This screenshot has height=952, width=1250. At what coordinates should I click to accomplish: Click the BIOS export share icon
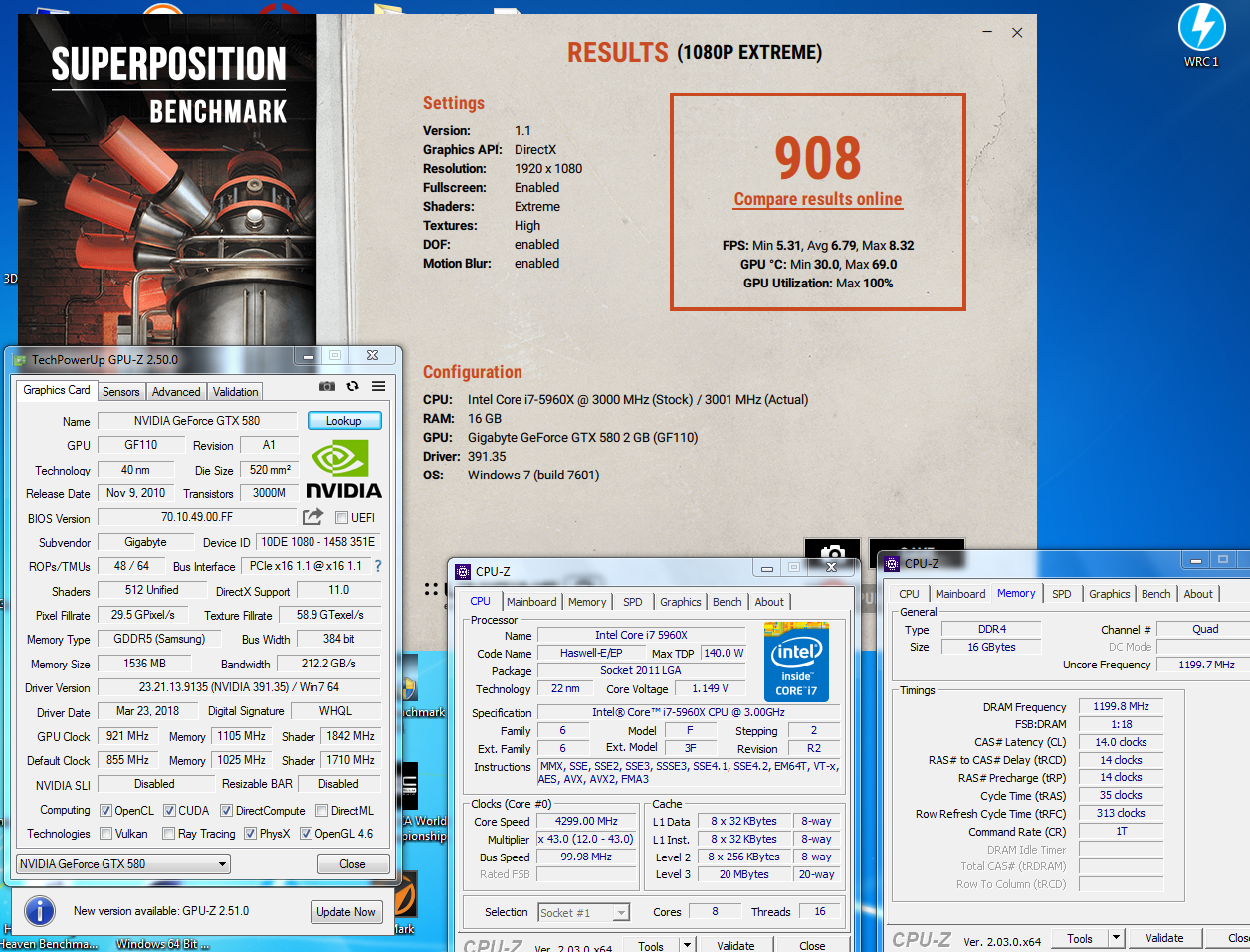(x=313, y=516)
